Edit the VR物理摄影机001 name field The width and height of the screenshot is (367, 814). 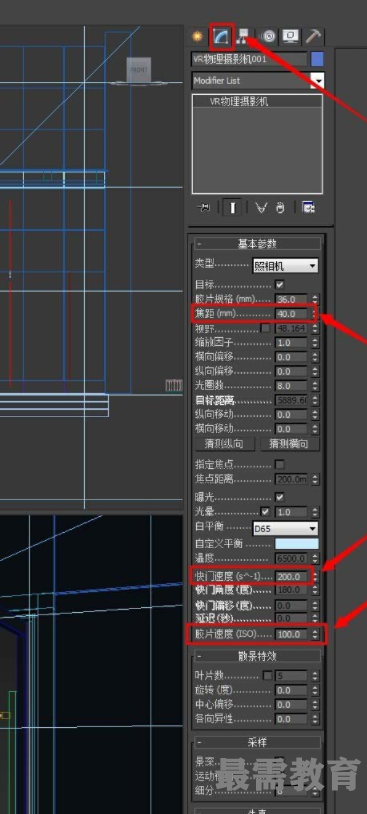pyautogui.click(x=249, y=59)
